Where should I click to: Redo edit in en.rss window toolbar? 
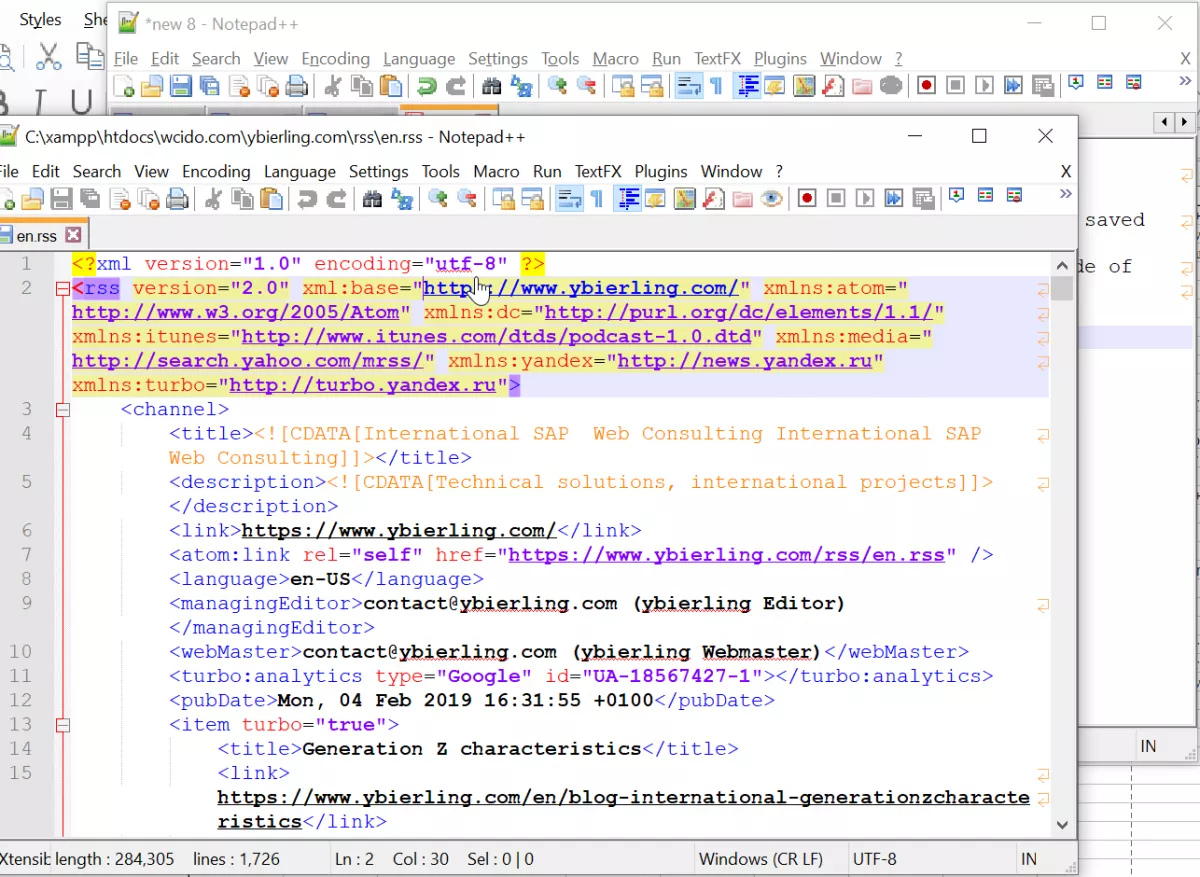click(336, 199)
